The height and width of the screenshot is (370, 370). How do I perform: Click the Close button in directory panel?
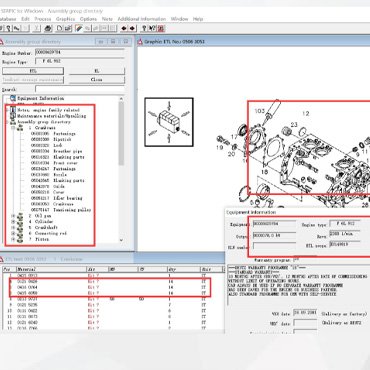tap(97, 80)
